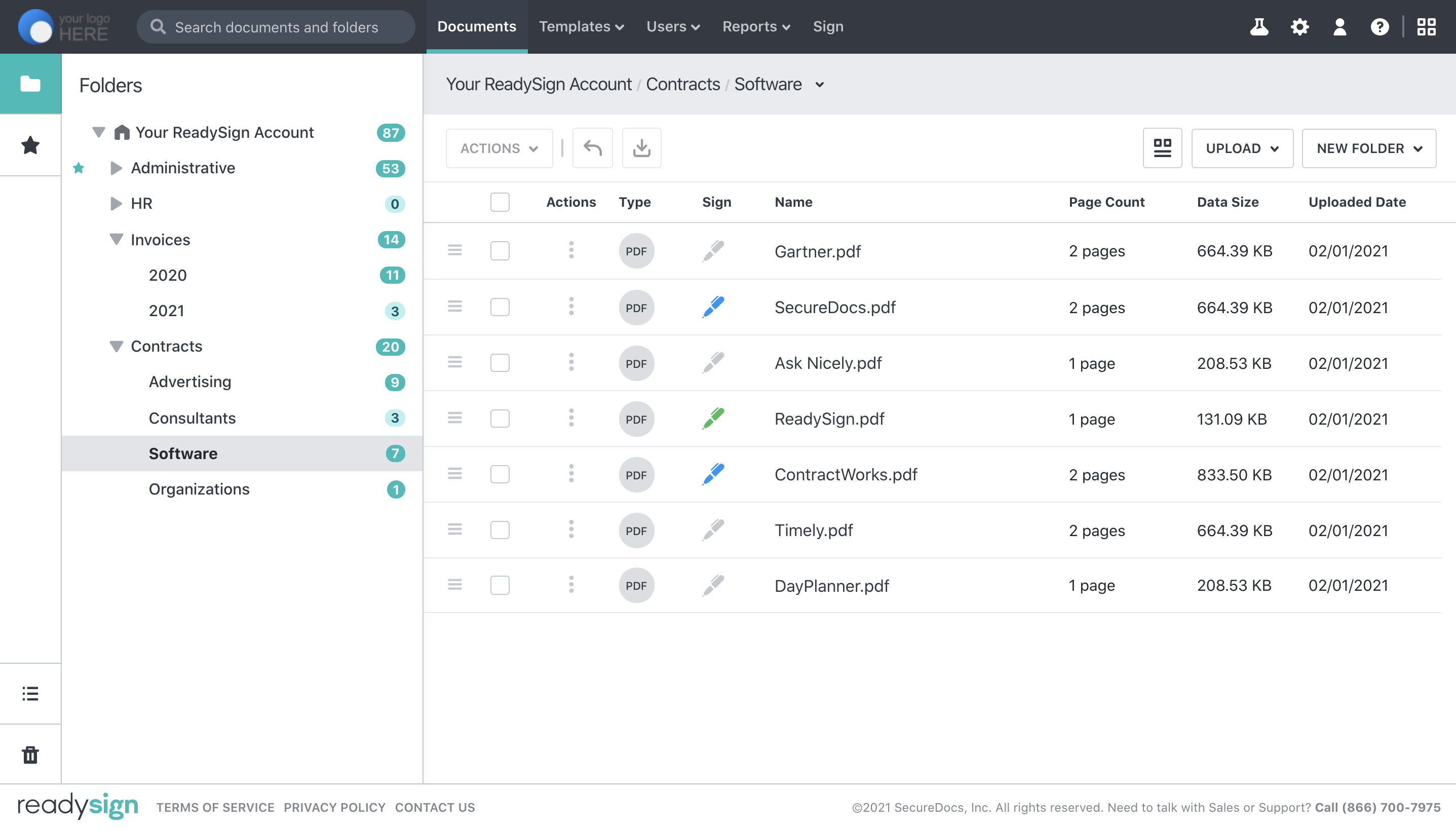The image size is (1456, 831).
Task: Check the box for DayPlanner.pdf
Action: click(x=500, y=586)
